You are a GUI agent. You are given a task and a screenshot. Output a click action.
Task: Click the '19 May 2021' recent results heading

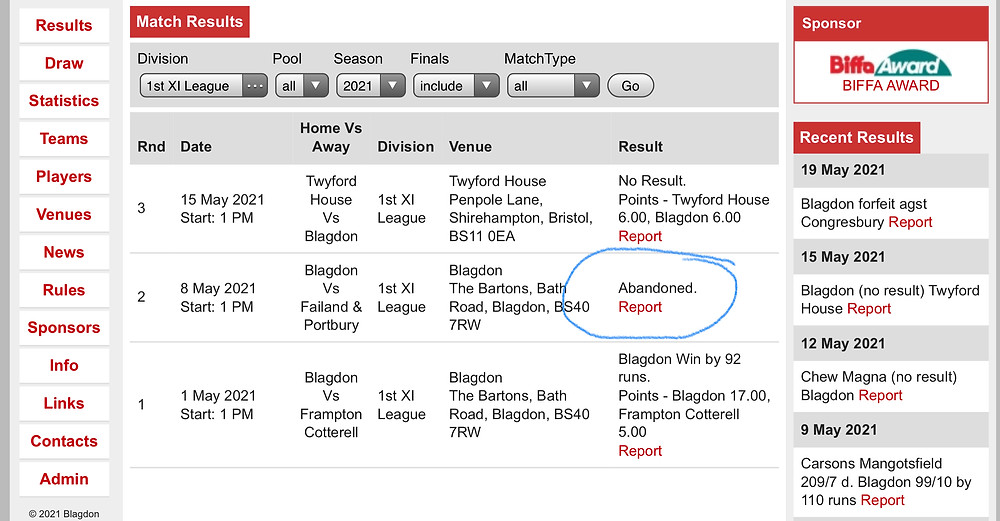[843, 170]
